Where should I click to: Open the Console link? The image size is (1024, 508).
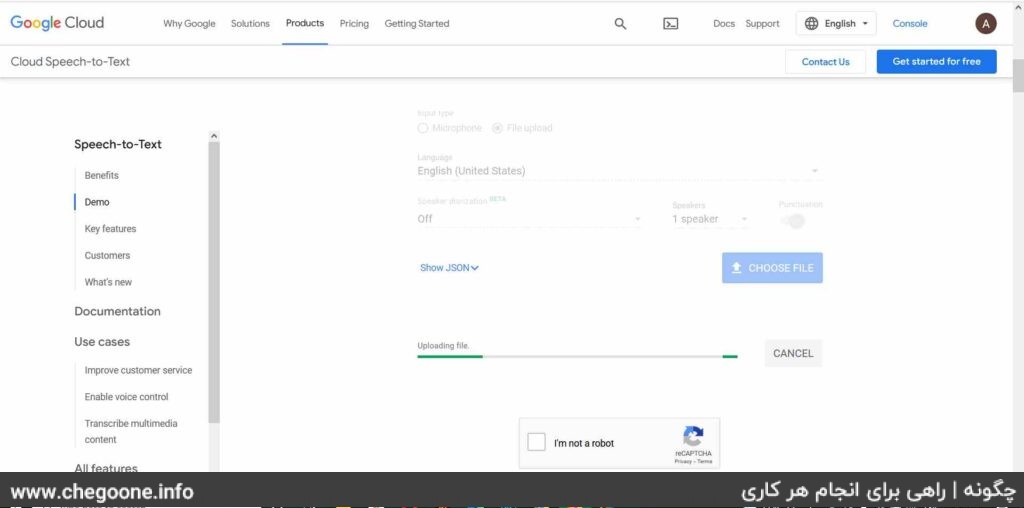pyautogui.click(x=910, y=24)
